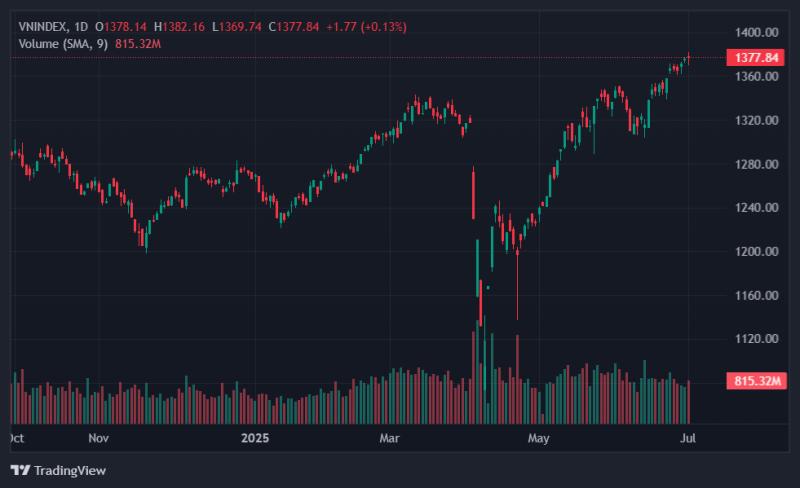The image size is (800, 488).
Task: Click the 1120.00 price scale label
Action: [x=757, y=339]
